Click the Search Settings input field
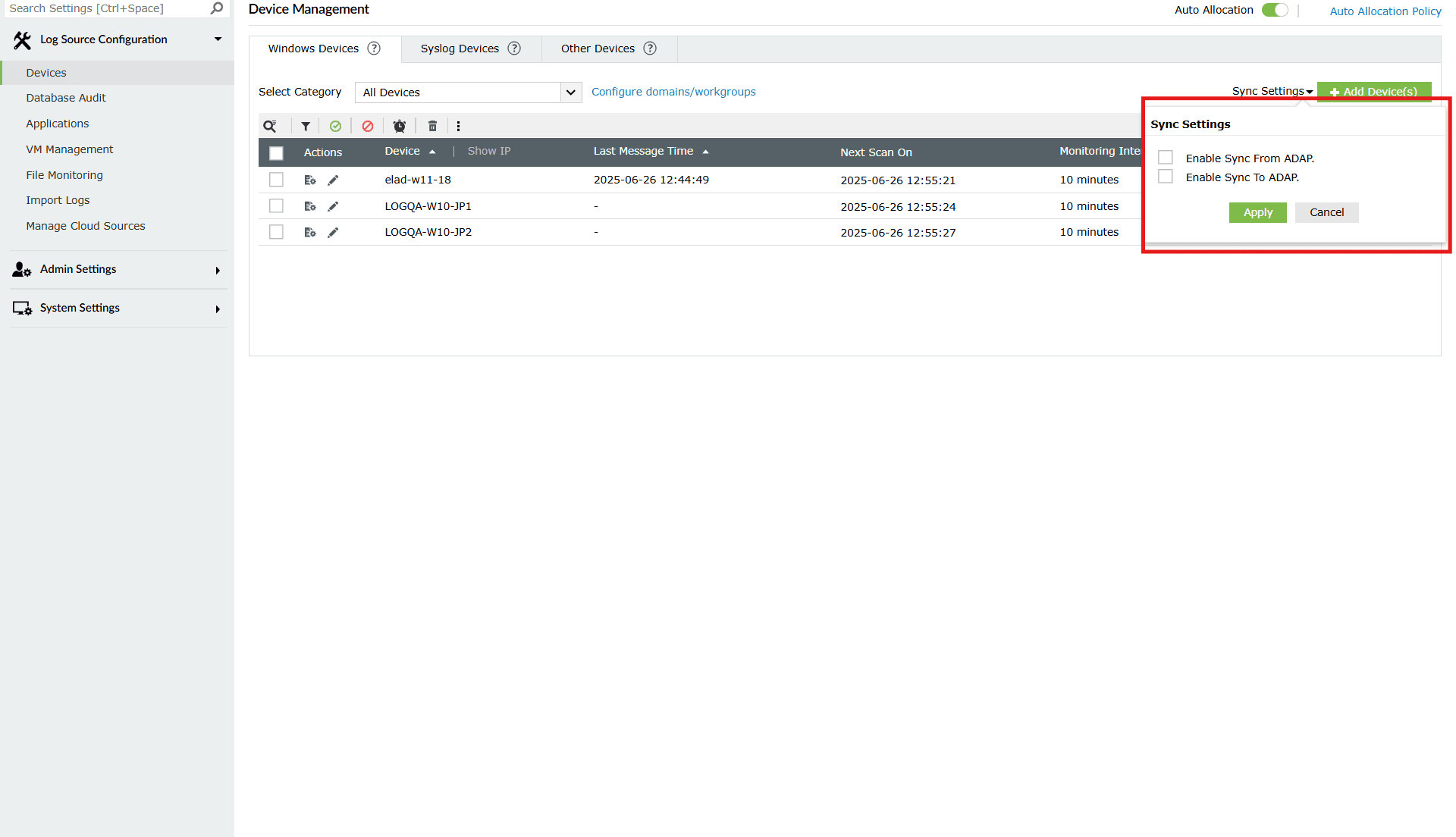Image resolution: width=1456 pixels, height=837 pixels. tap(106, 8)
